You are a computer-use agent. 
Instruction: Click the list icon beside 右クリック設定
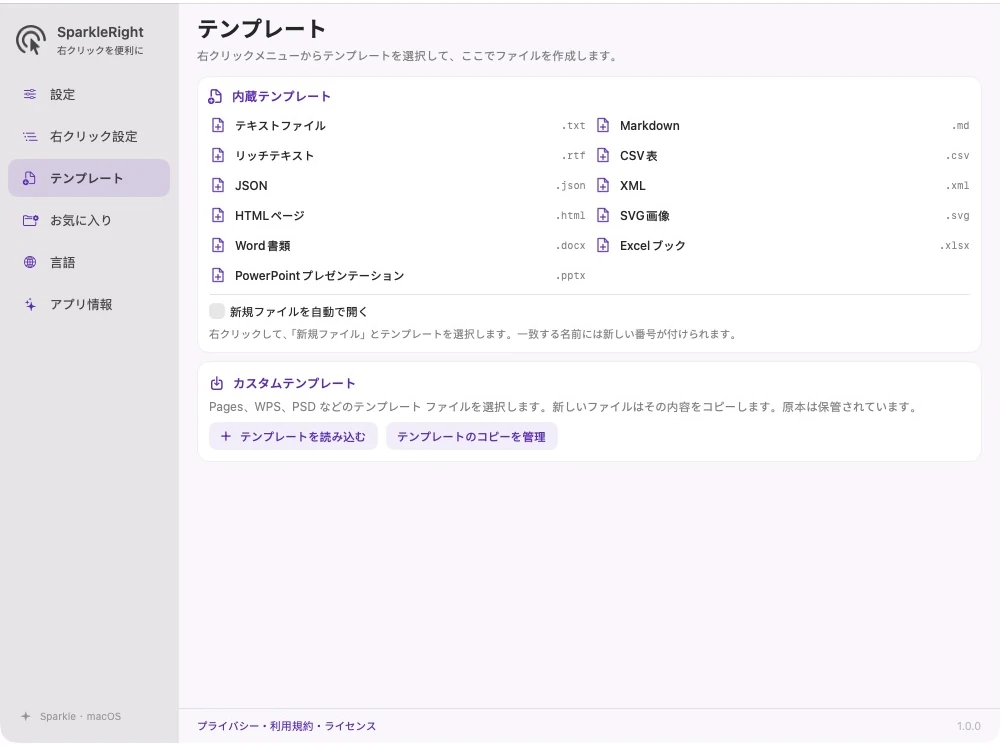(30, 136)
